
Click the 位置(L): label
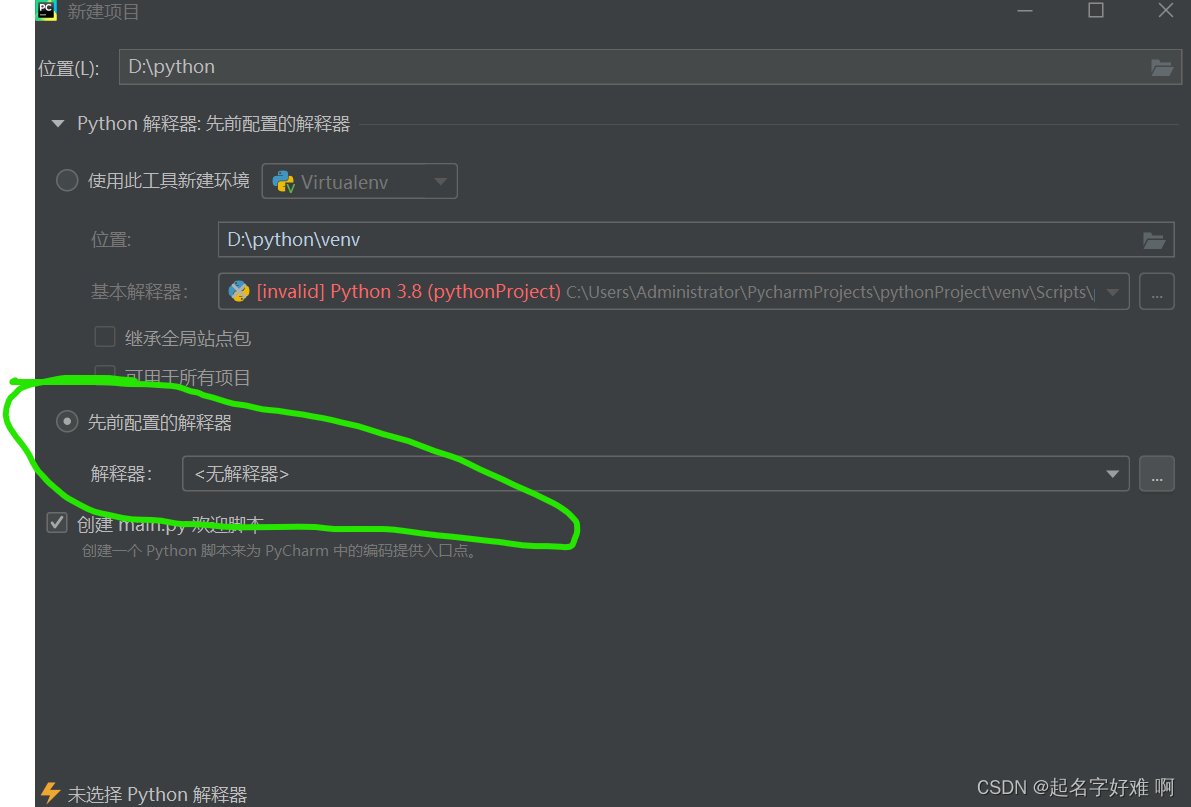pos(69,68)
